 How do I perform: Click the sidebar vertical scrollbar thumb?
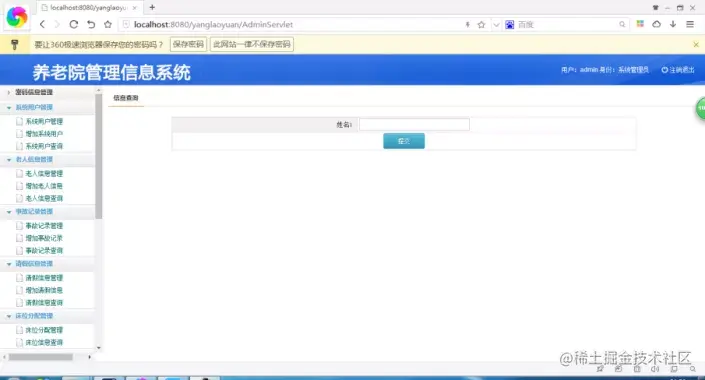(98, 156)
